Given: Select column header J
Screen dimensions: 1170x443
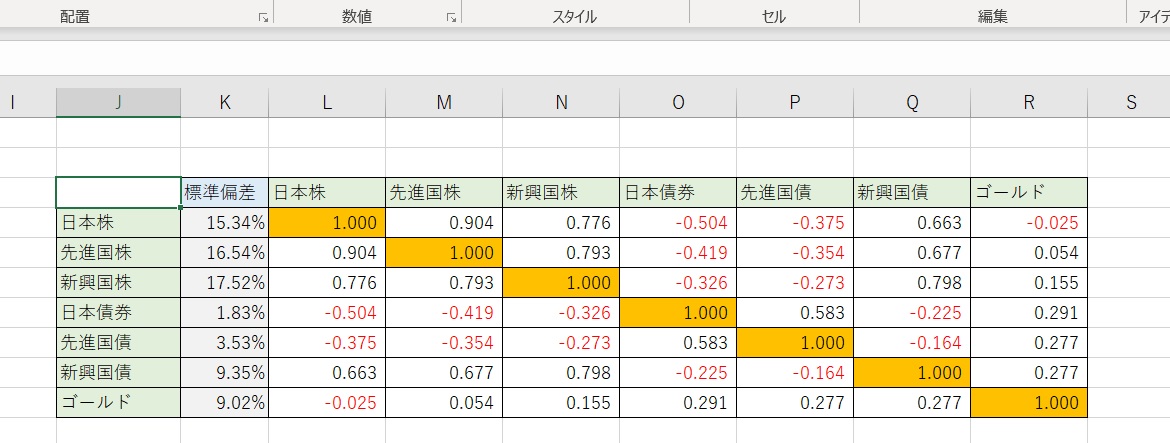Looking at the screenshot, I should point(118,103).
